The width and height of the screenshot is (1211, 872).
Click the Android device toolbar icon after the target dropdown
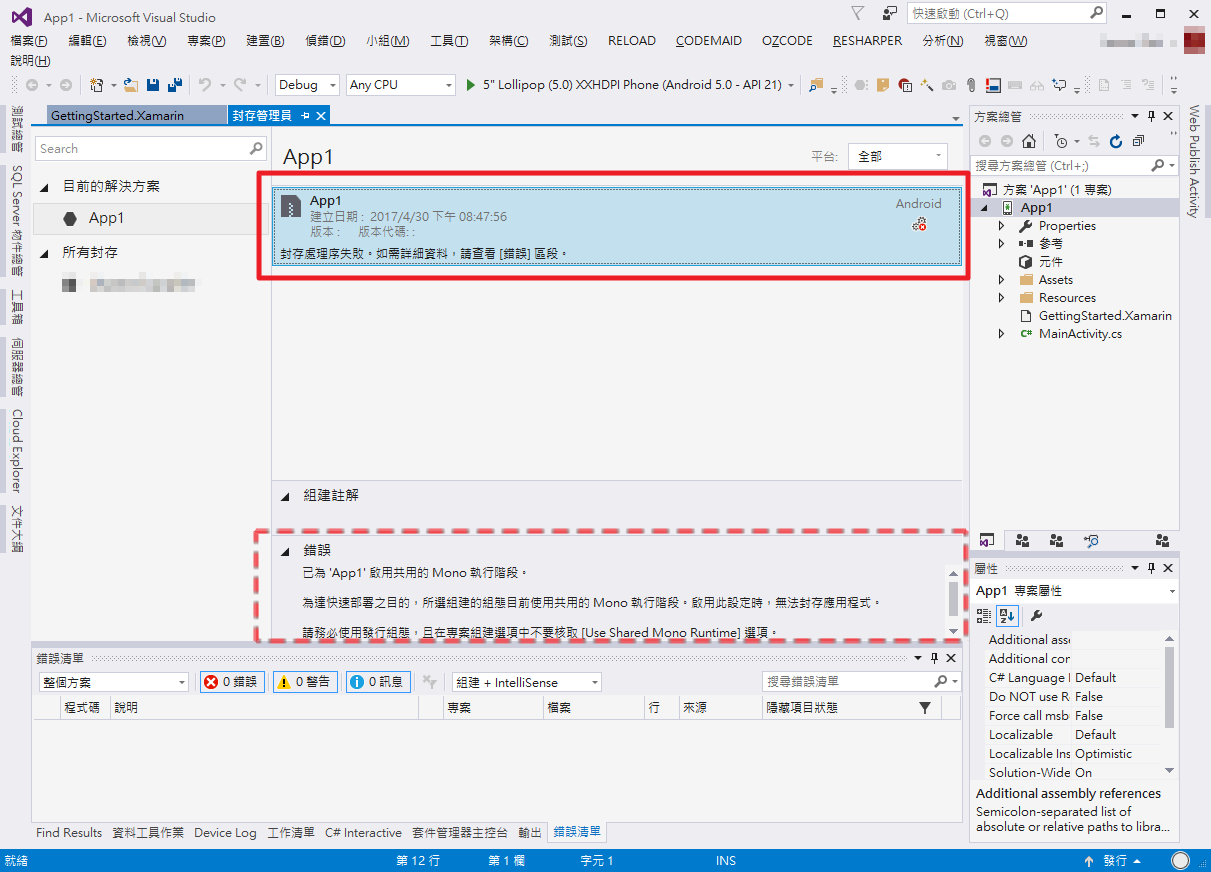816,85
